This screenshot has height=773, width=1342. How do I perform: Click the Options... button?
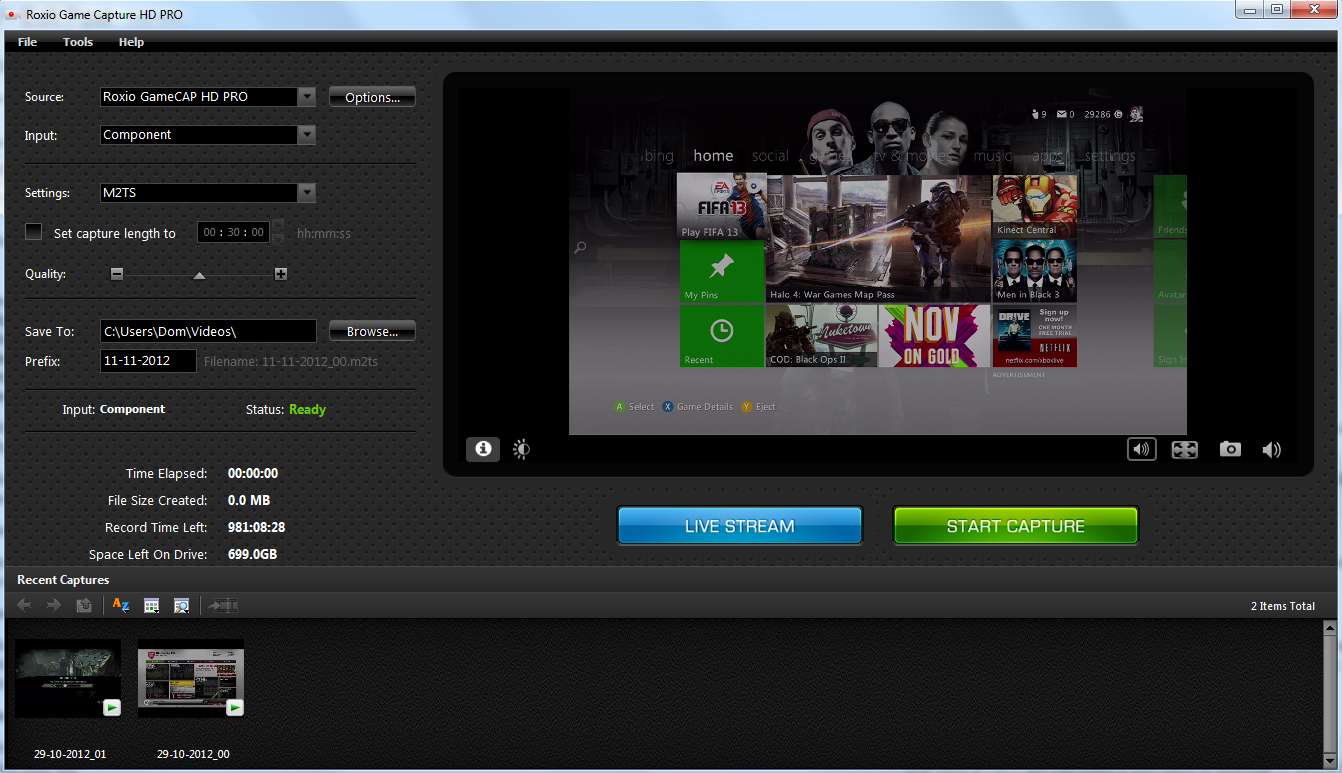pos(372,97)
